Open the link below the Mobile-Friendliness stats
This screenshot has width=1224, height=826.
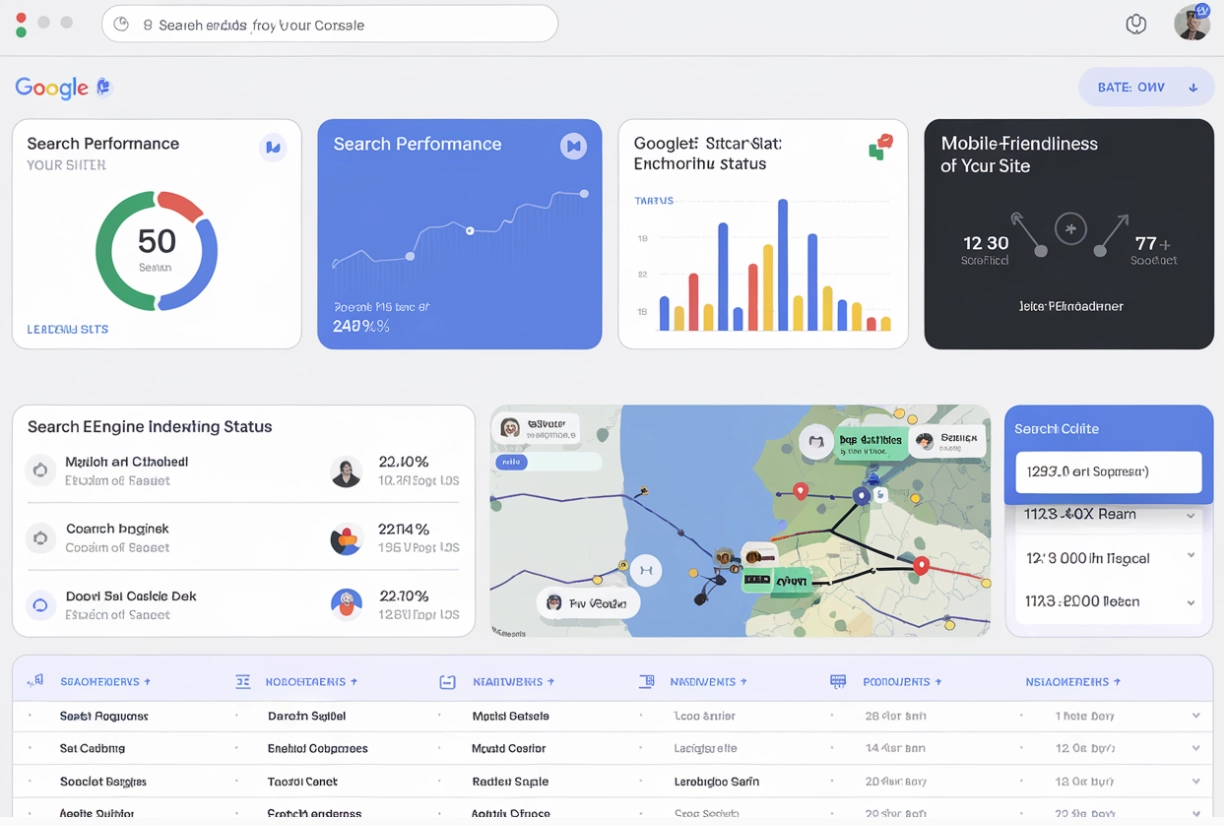(x=1071, y=306)
